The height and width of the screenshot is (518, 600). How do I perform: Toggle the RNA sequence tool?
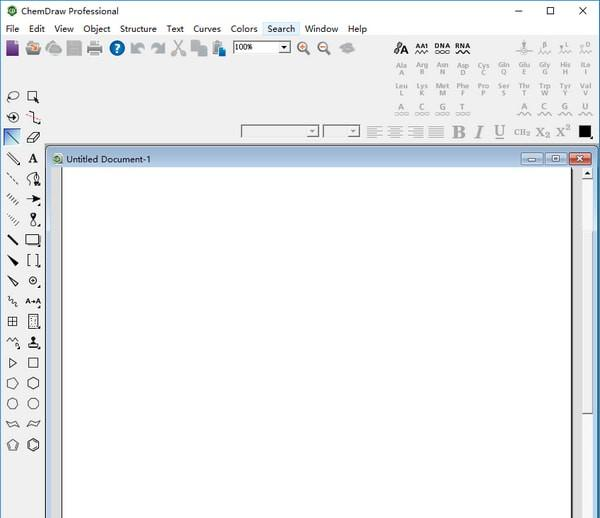(x=462, y=48)
